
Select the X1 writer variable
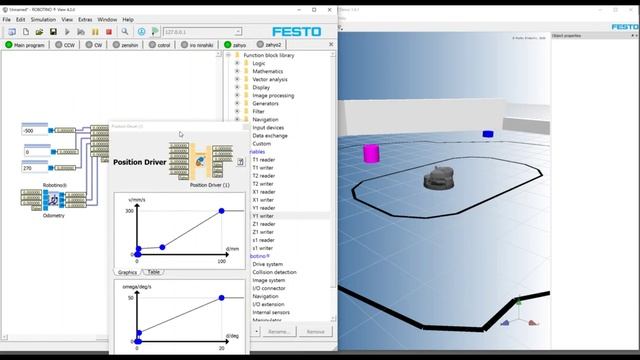coord(263,200)
